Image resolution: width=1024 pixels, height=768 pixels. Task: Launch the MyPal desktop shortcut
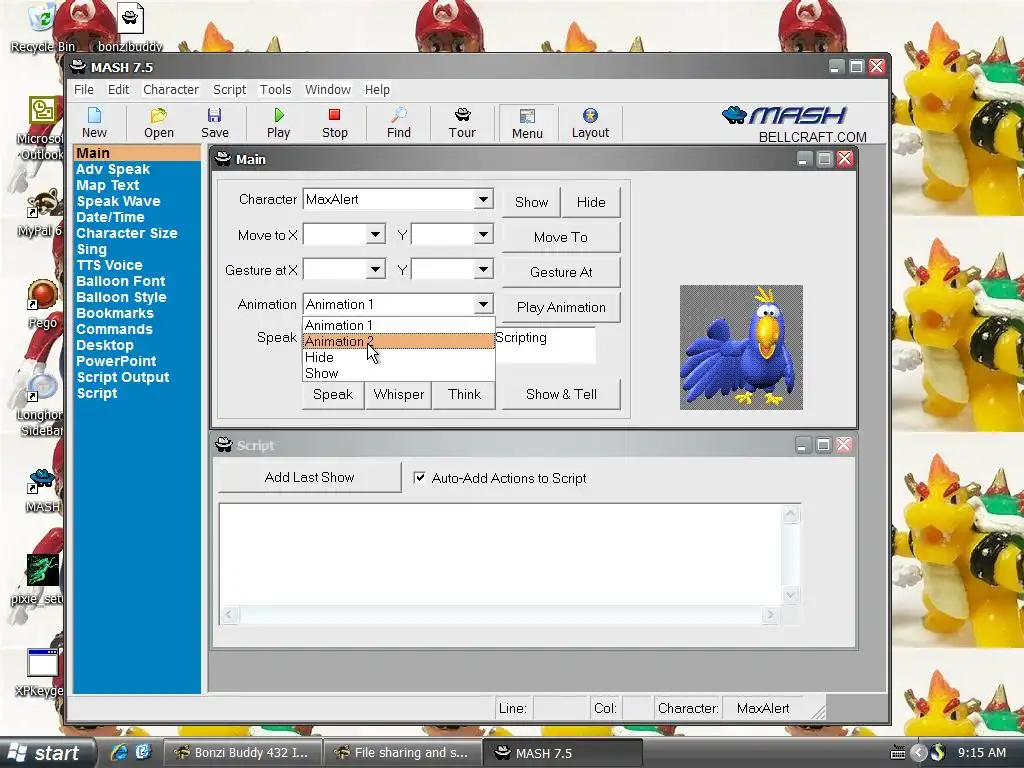click(40, 214)
